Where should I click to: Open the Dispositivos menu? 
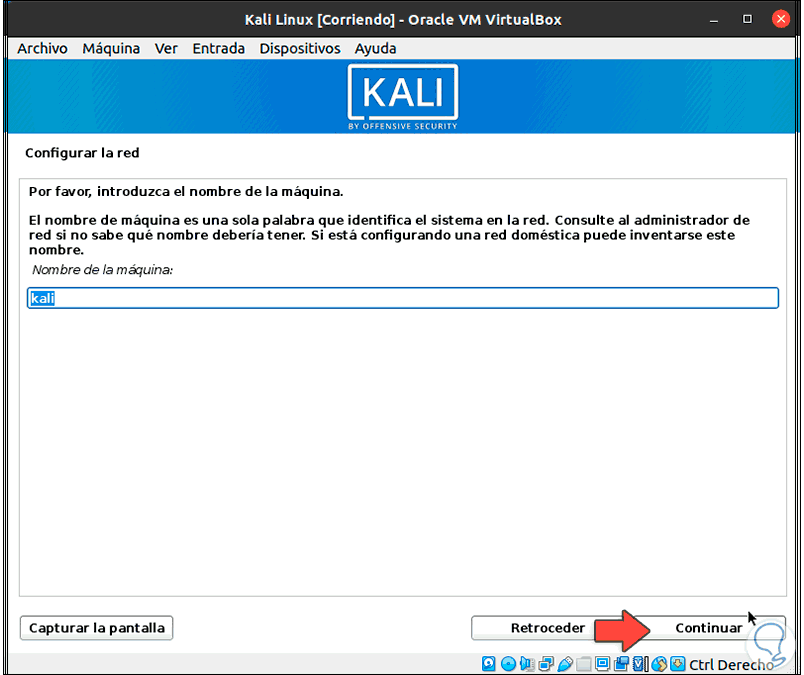tap(300, 49)
